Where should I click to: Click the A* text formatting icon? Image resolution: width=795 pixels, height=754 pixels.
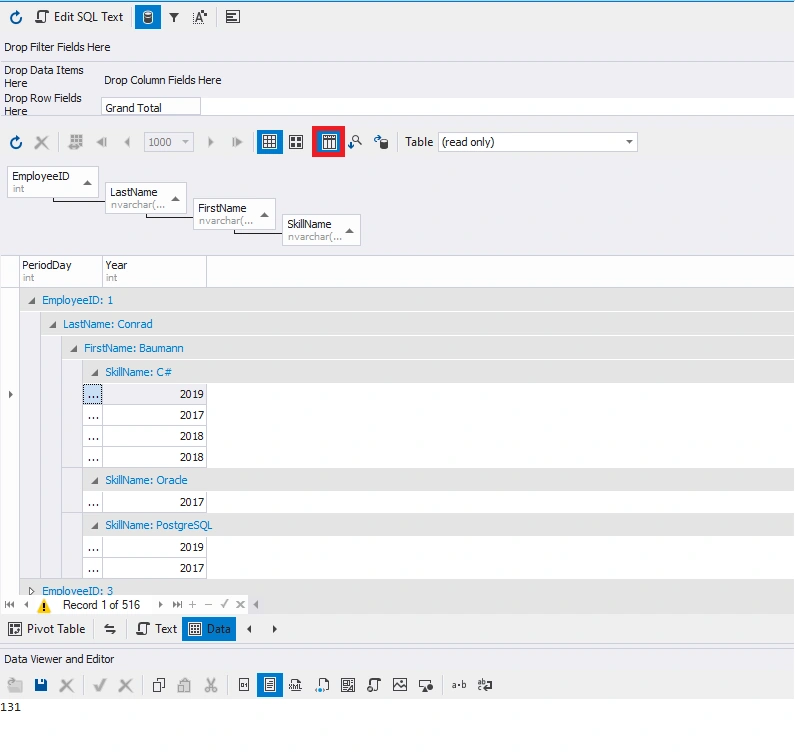[x=200, y=17]
